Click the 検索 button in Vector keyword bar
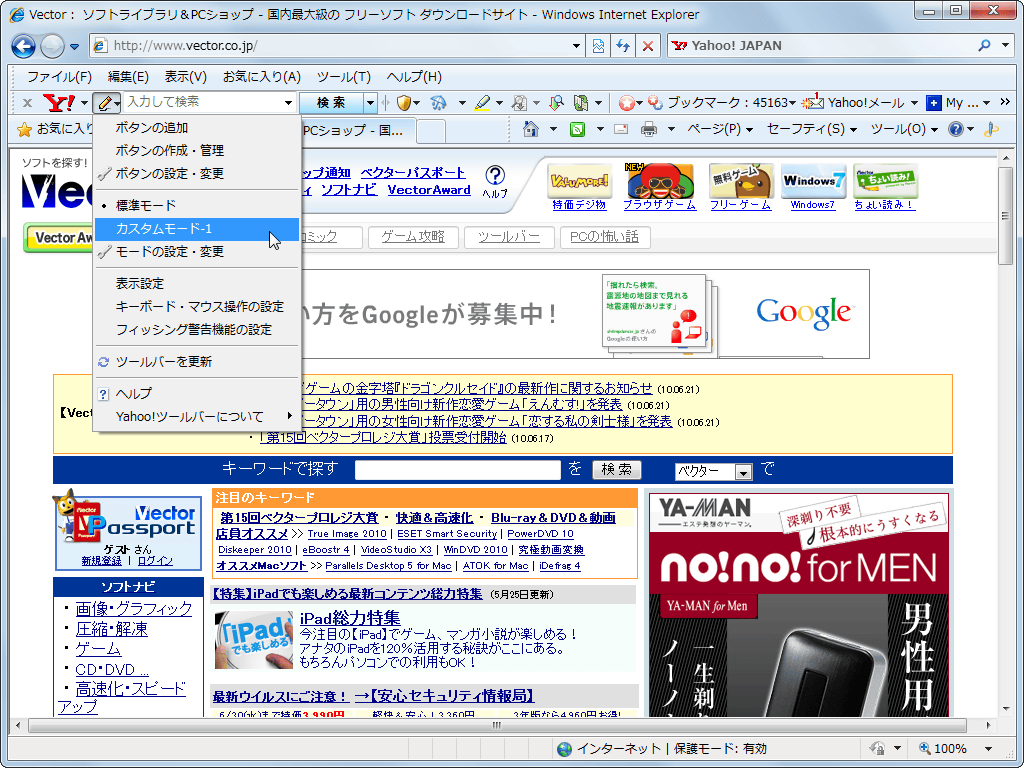The width and height of the screenshot is (1024, 768). pyautogui.click(x=616, y=470)
